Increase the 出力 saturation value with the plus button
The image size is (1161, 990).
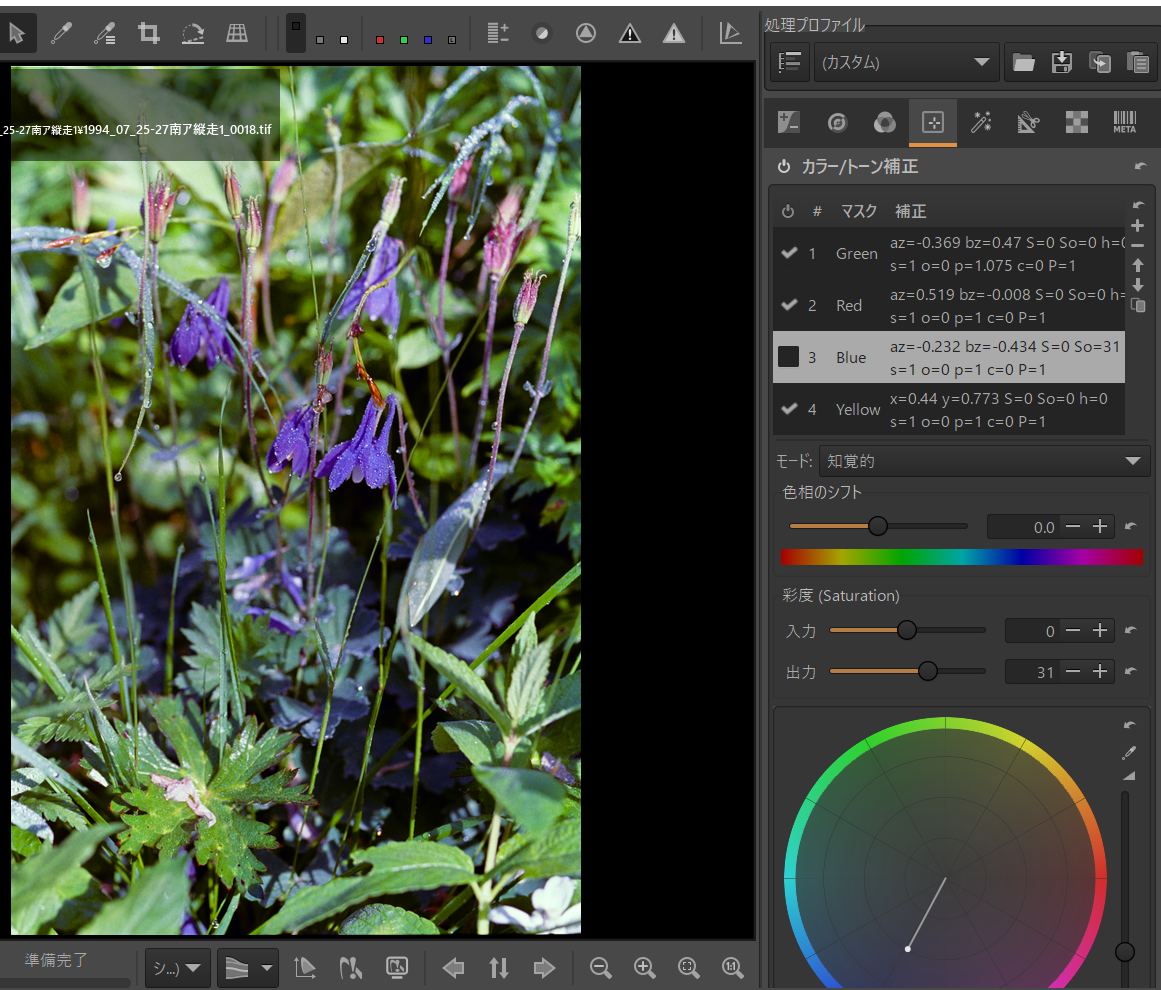1100,671
